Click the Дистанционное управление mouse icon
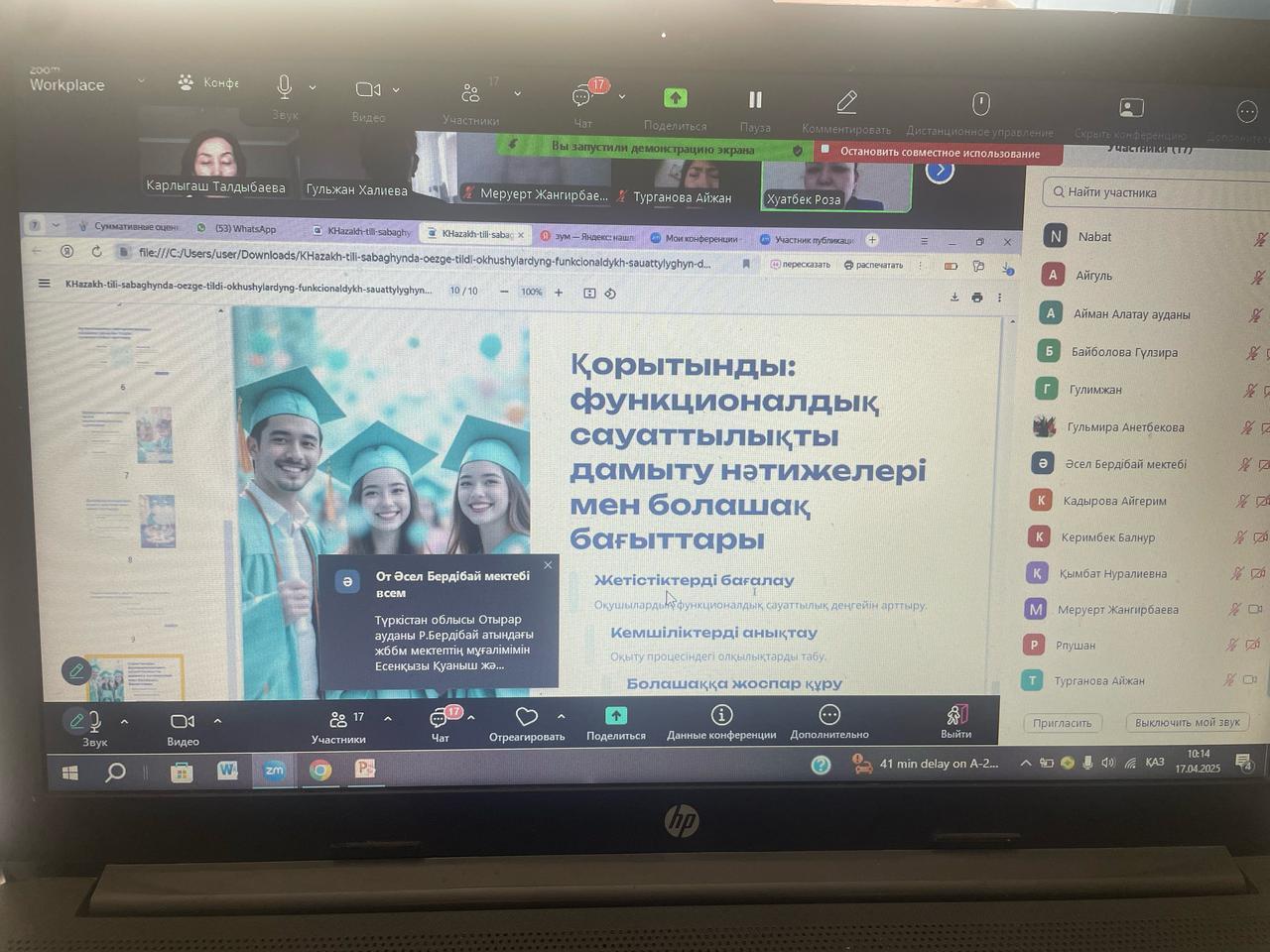 pyautogui.click(x=980, y=105)
